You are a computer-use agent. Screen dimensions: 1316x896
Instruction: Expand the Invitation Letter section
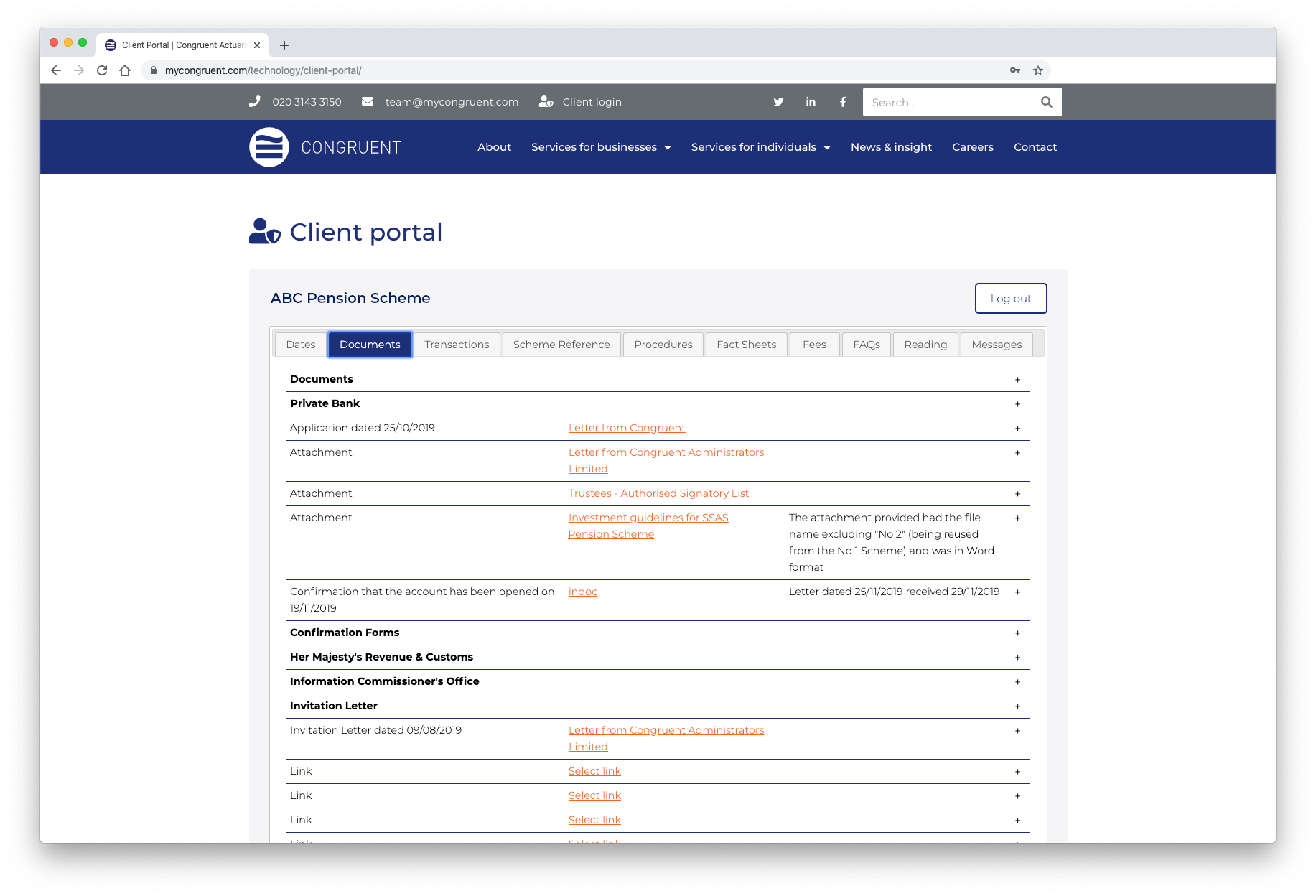click(x=1017, y=706)
